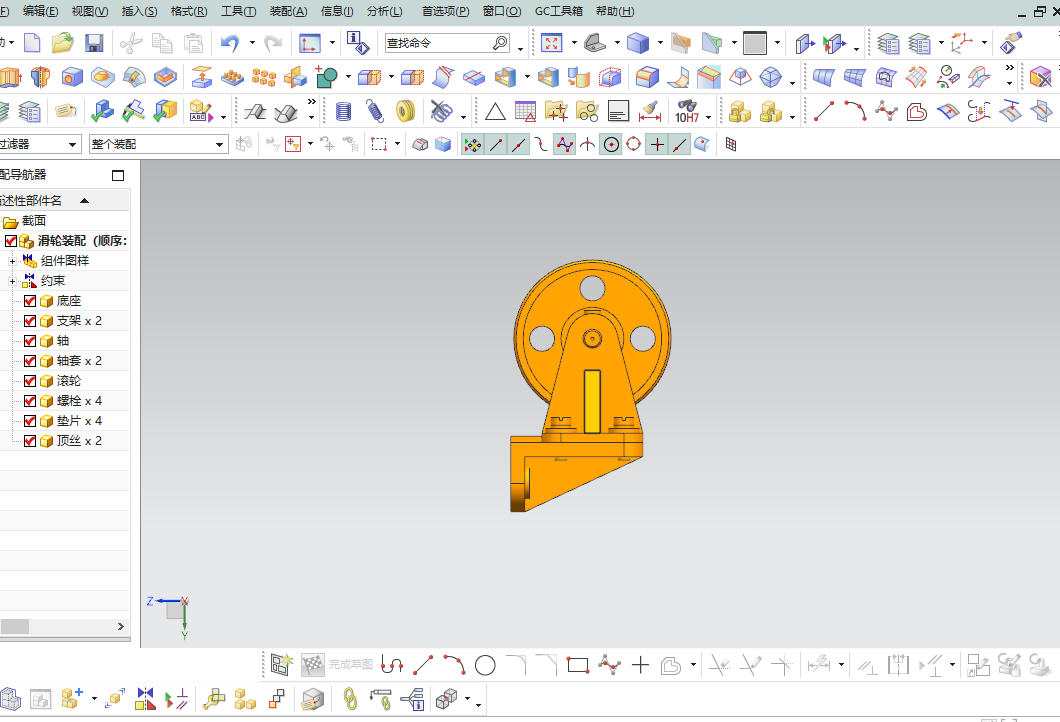Image resolution: width=1060 pixels, height=722 pixels.
Task: Open a file with the folder icon
Action: 62,43
